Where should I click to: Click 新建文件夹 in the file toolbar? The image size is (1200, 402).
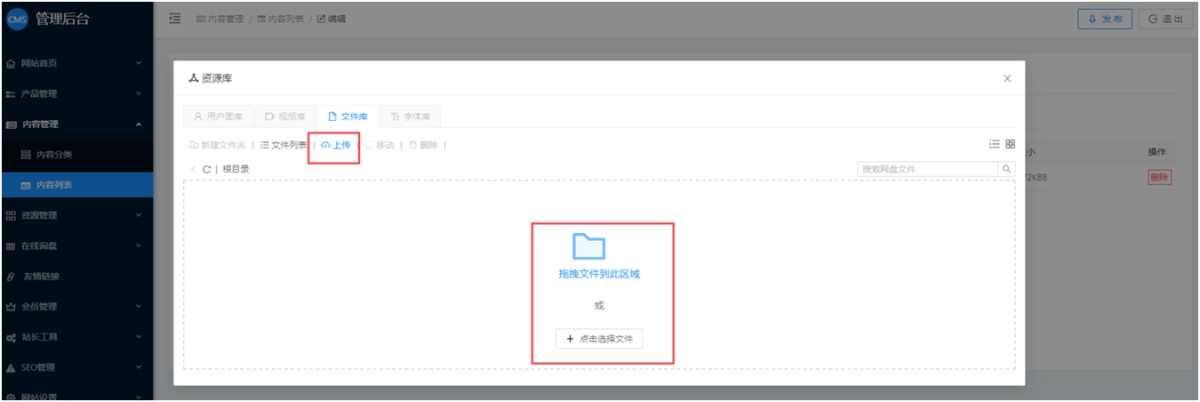click(217, 145)
